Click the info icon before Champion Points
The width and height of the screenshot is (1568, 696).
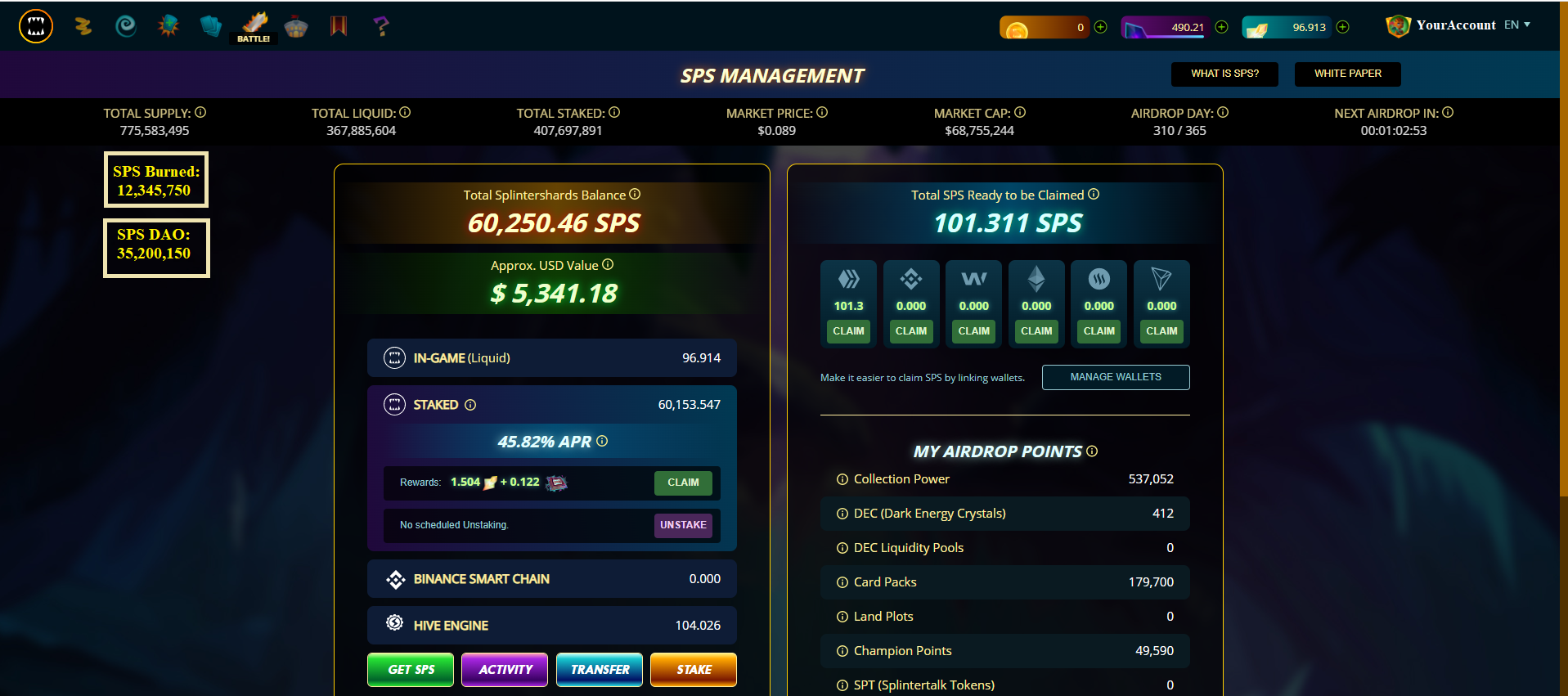click(x=842, y=651)
